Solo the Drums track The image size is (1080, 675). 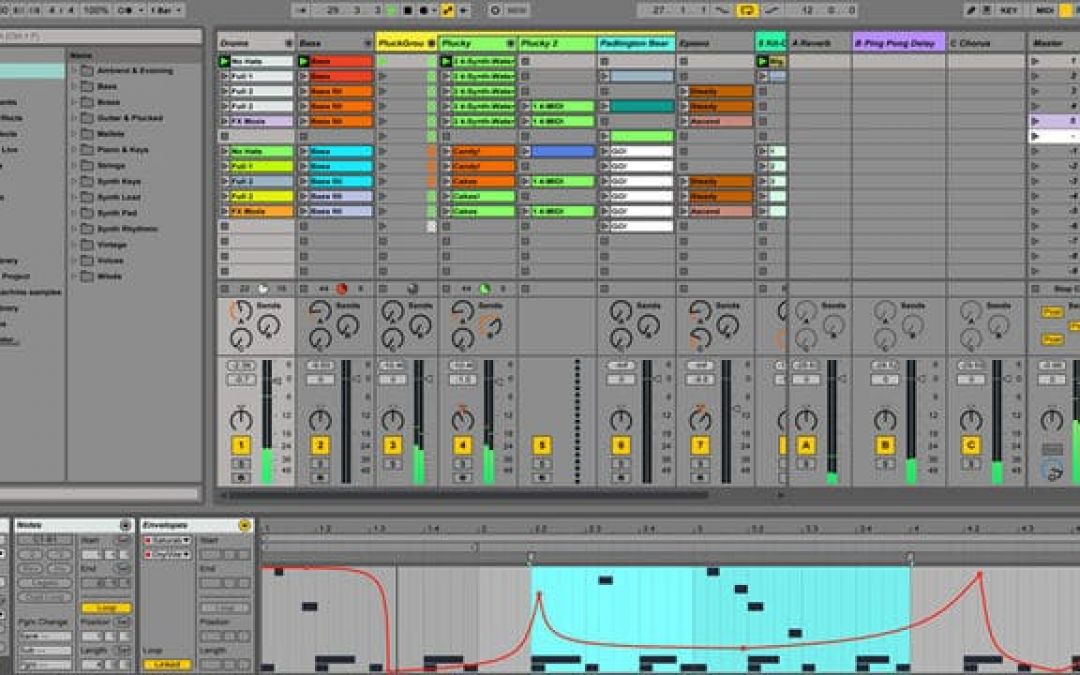[241, 464]
